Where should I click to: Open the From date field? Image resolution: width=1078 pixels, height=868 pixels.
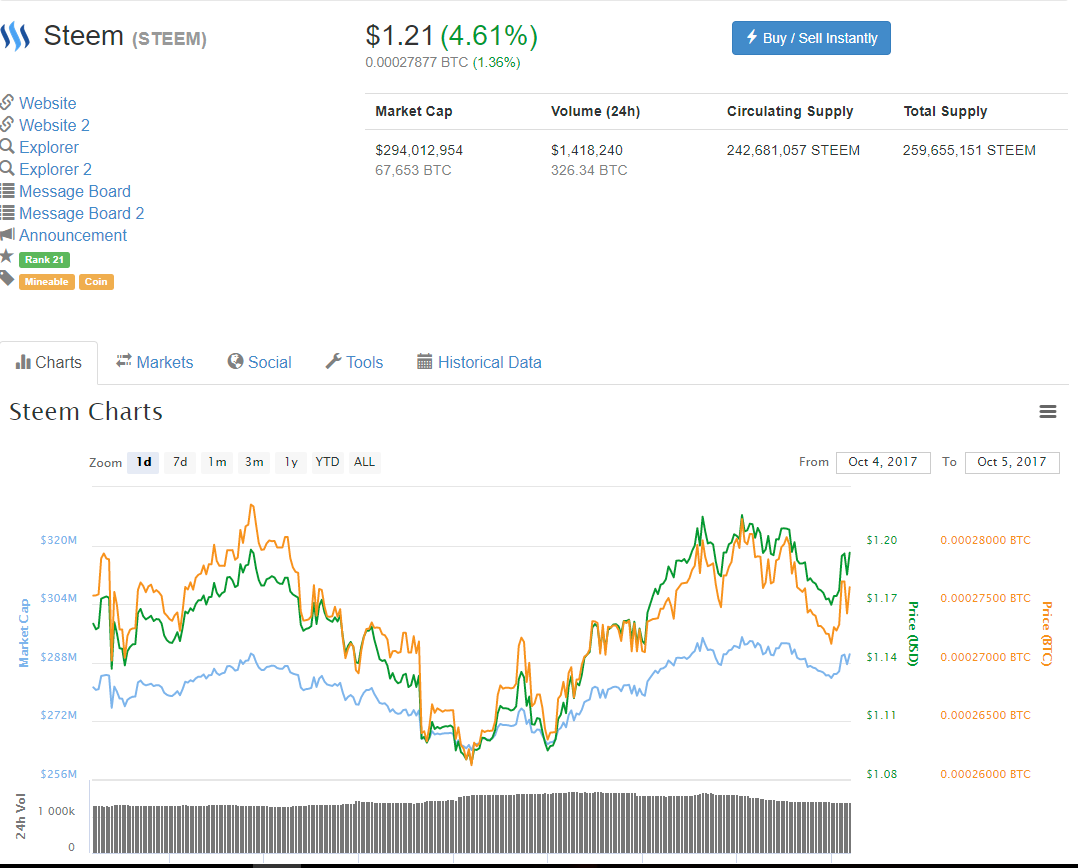tap(883, 462)
